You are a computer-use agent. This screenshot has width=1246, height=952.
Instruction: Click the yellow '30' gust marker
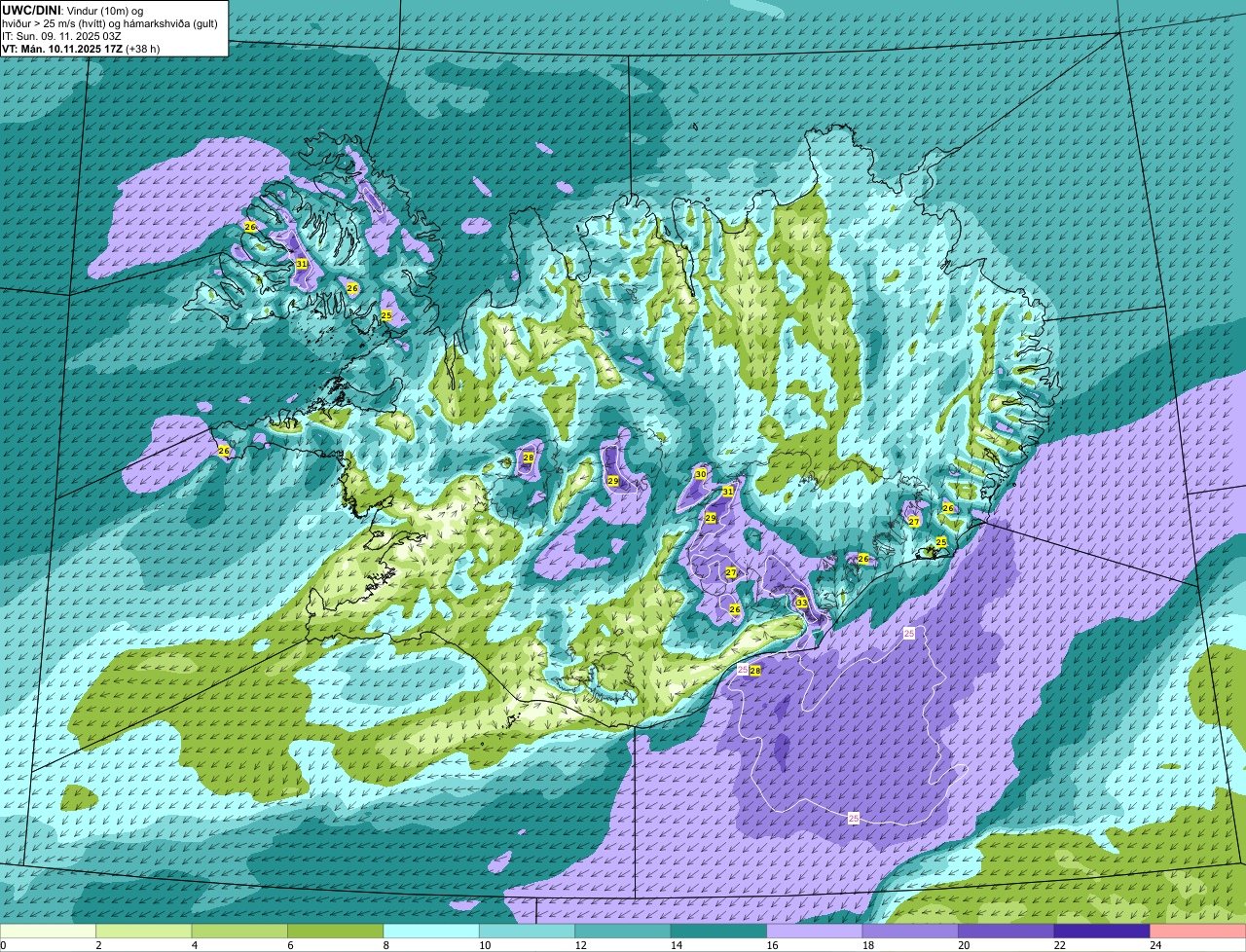[701, 474]
